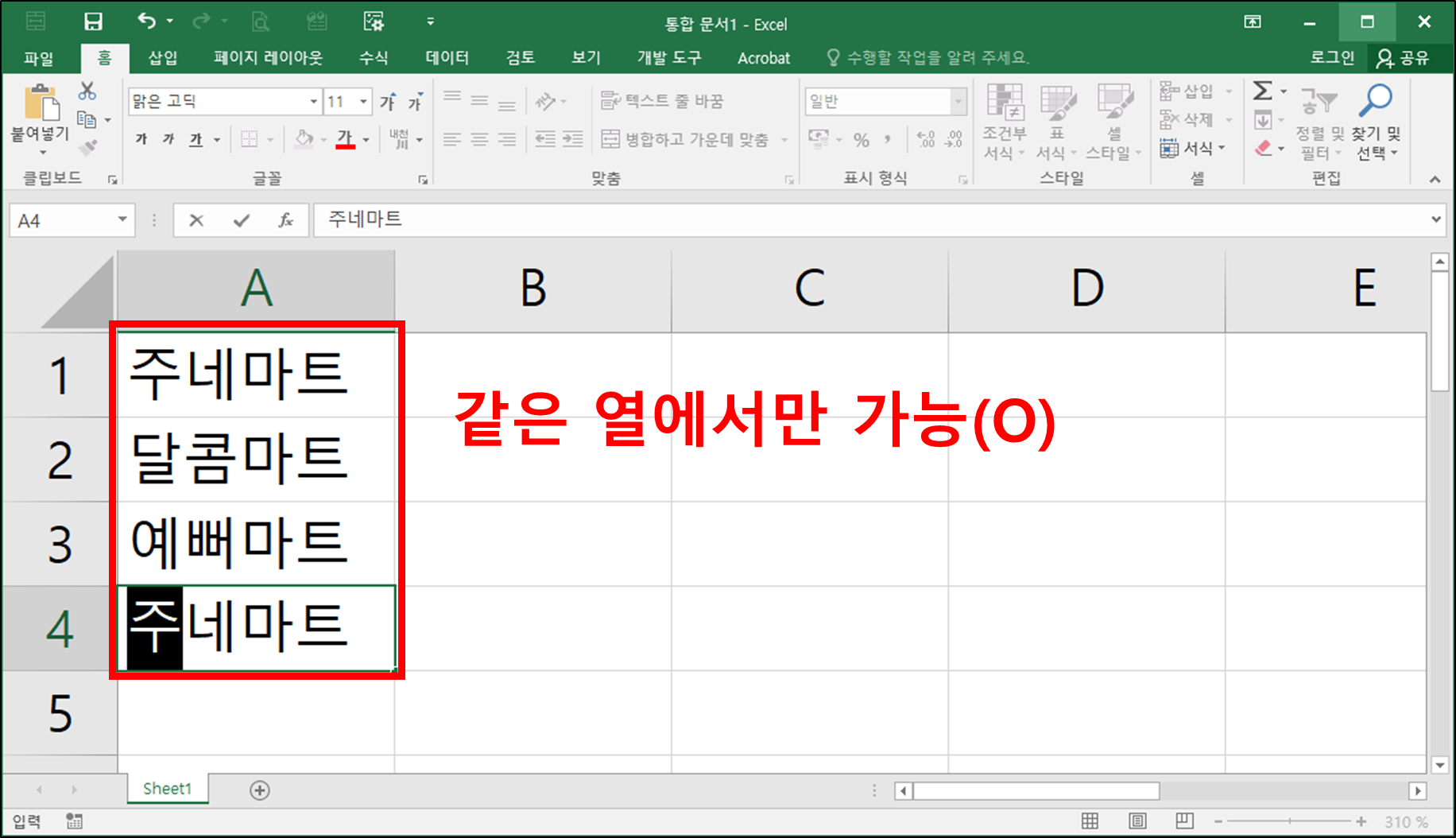Open the 파일 tab
This screenshot has height=838, width=1456.
pos(39,58)
